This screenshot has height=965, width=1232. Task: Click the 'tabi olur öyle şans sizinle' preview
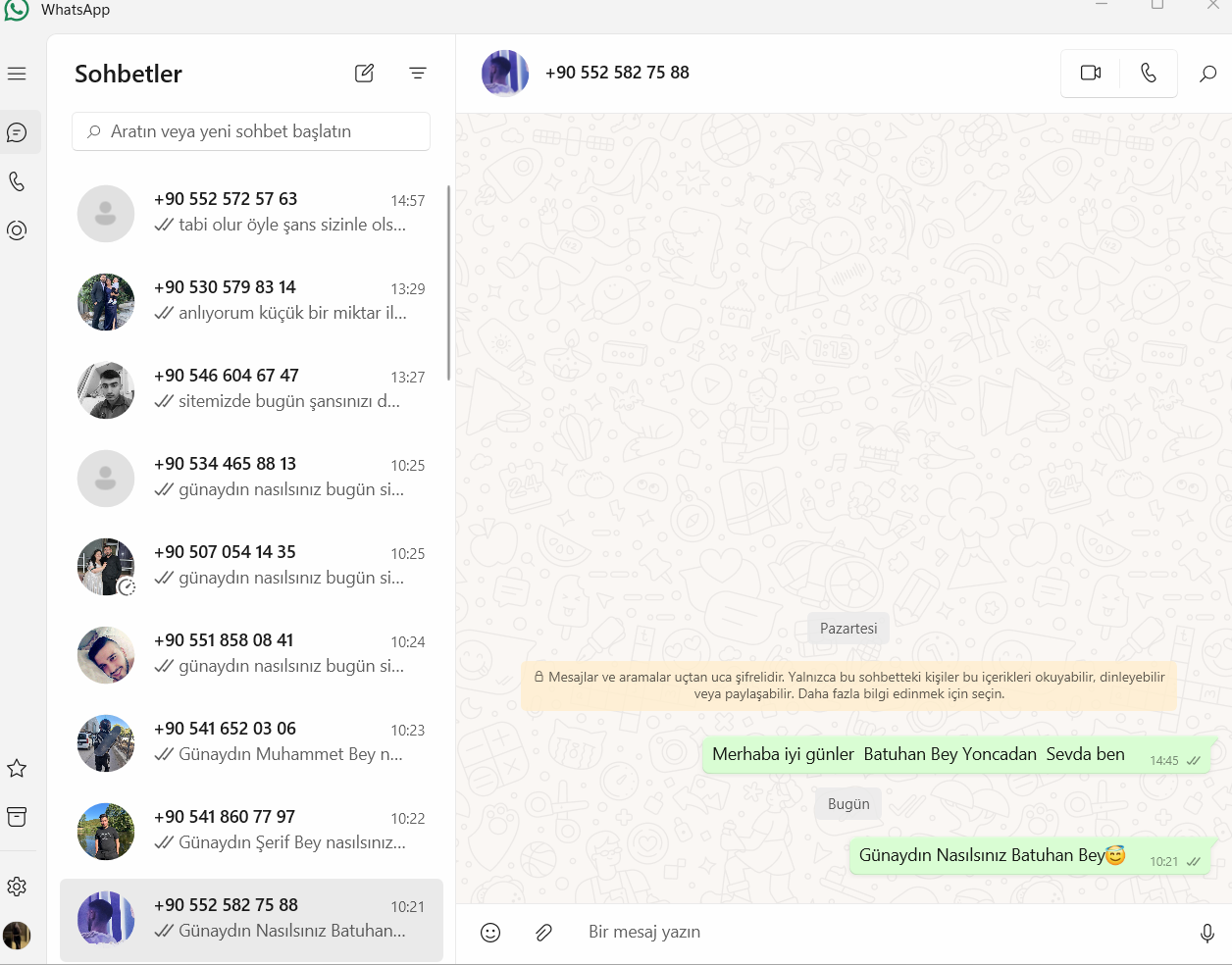(292, 225)
